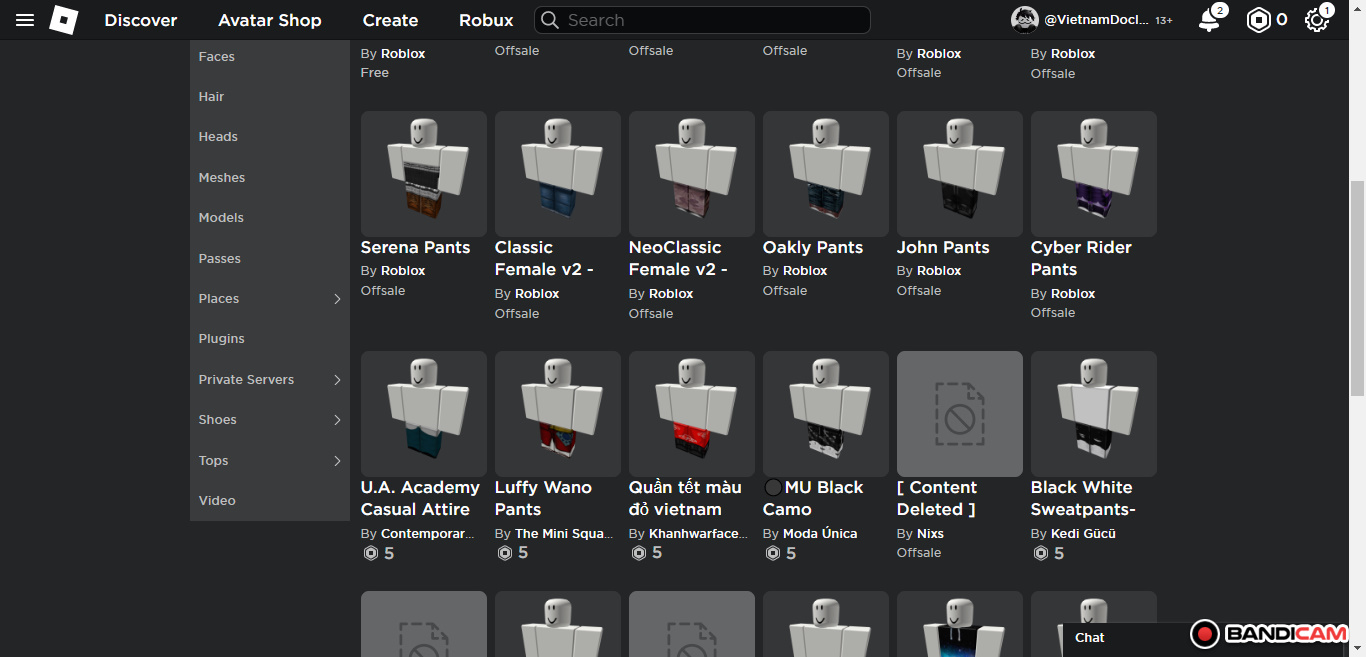This screenshot has height=657, width=1366.
Task: Open the Serena Pants item link
Action: (x=415, y=248)
